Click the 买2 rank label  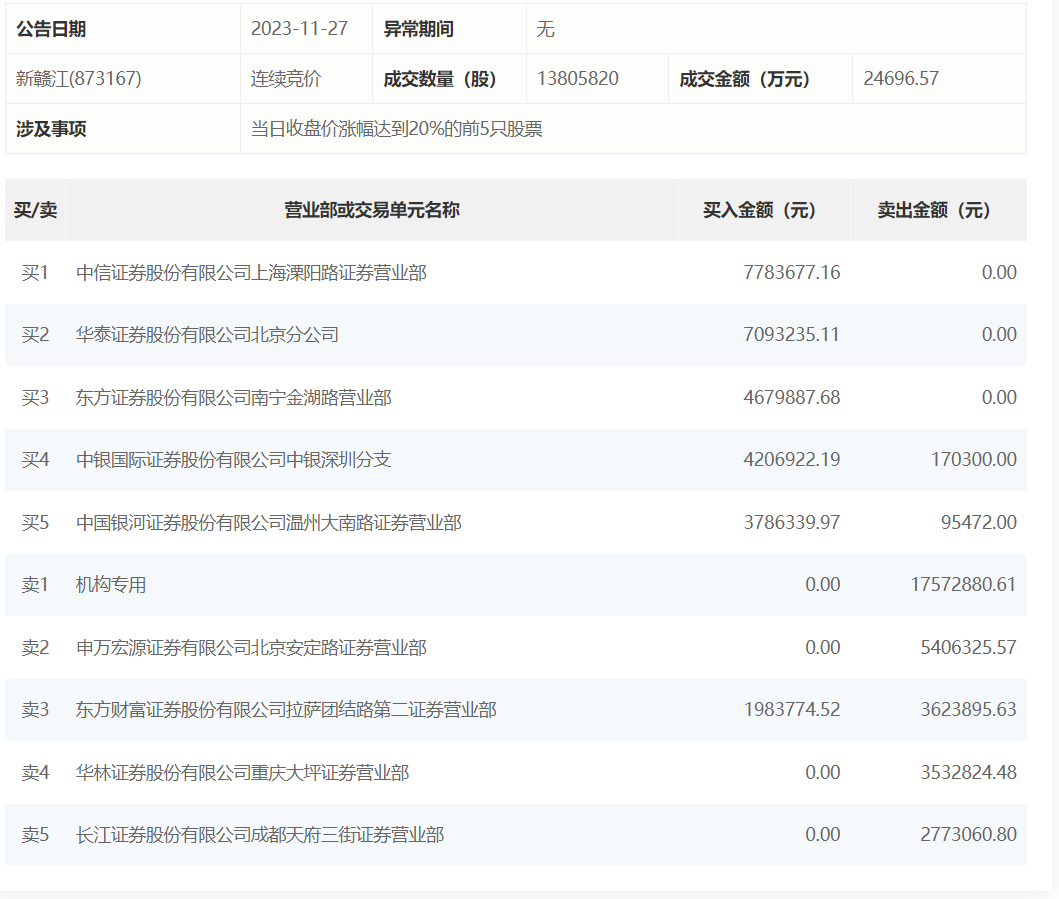point(35,334)
